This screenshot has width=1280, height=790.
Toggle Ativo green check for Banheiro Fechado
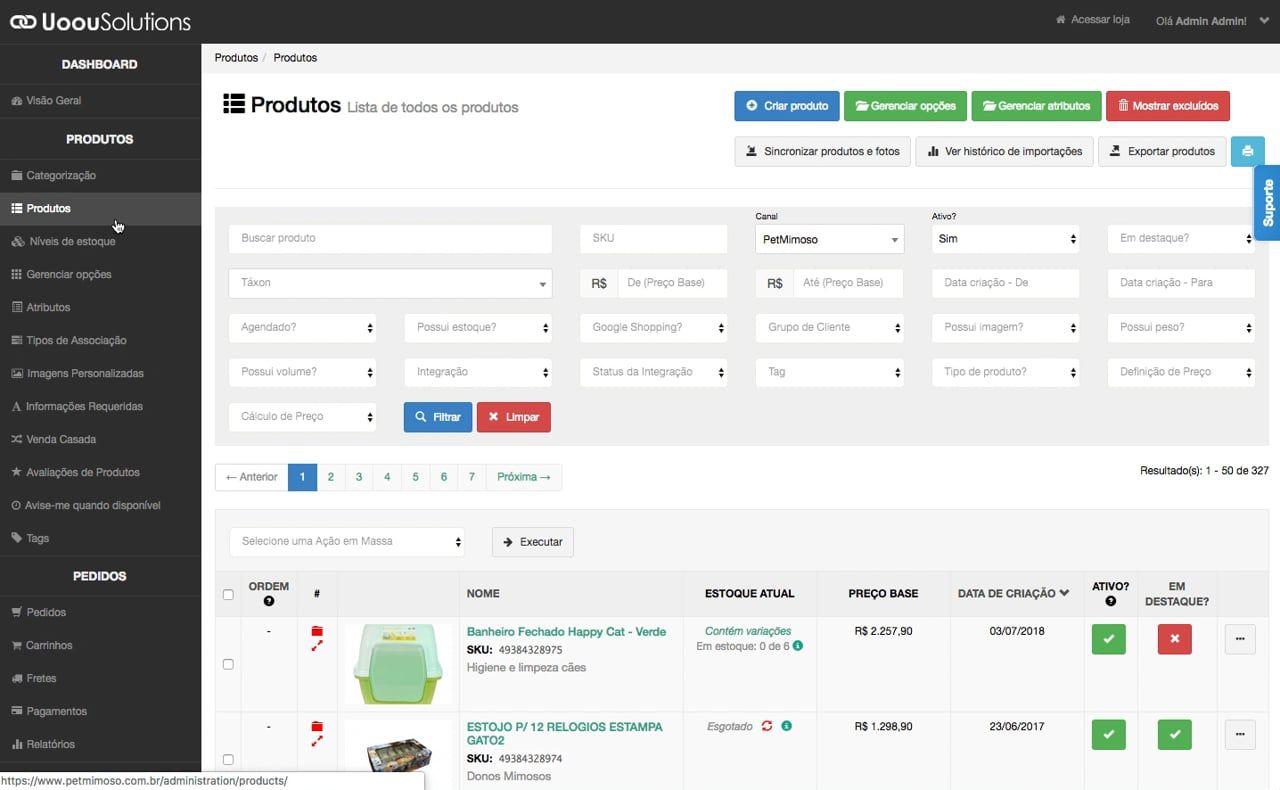point(1109,639)
